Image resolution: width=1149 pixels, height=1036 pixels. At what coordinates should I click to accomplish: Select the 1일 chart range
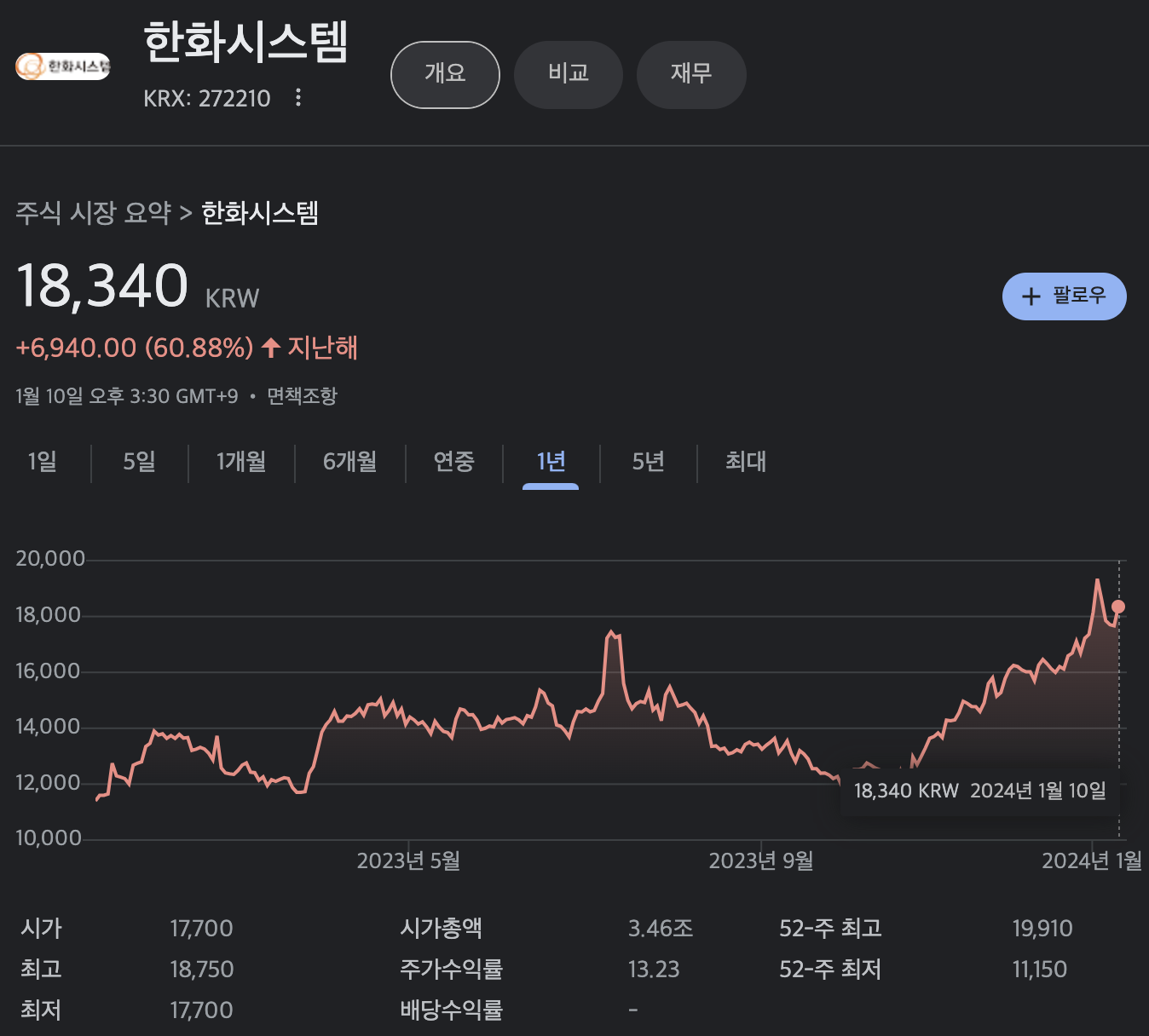(x=42, y=462)
